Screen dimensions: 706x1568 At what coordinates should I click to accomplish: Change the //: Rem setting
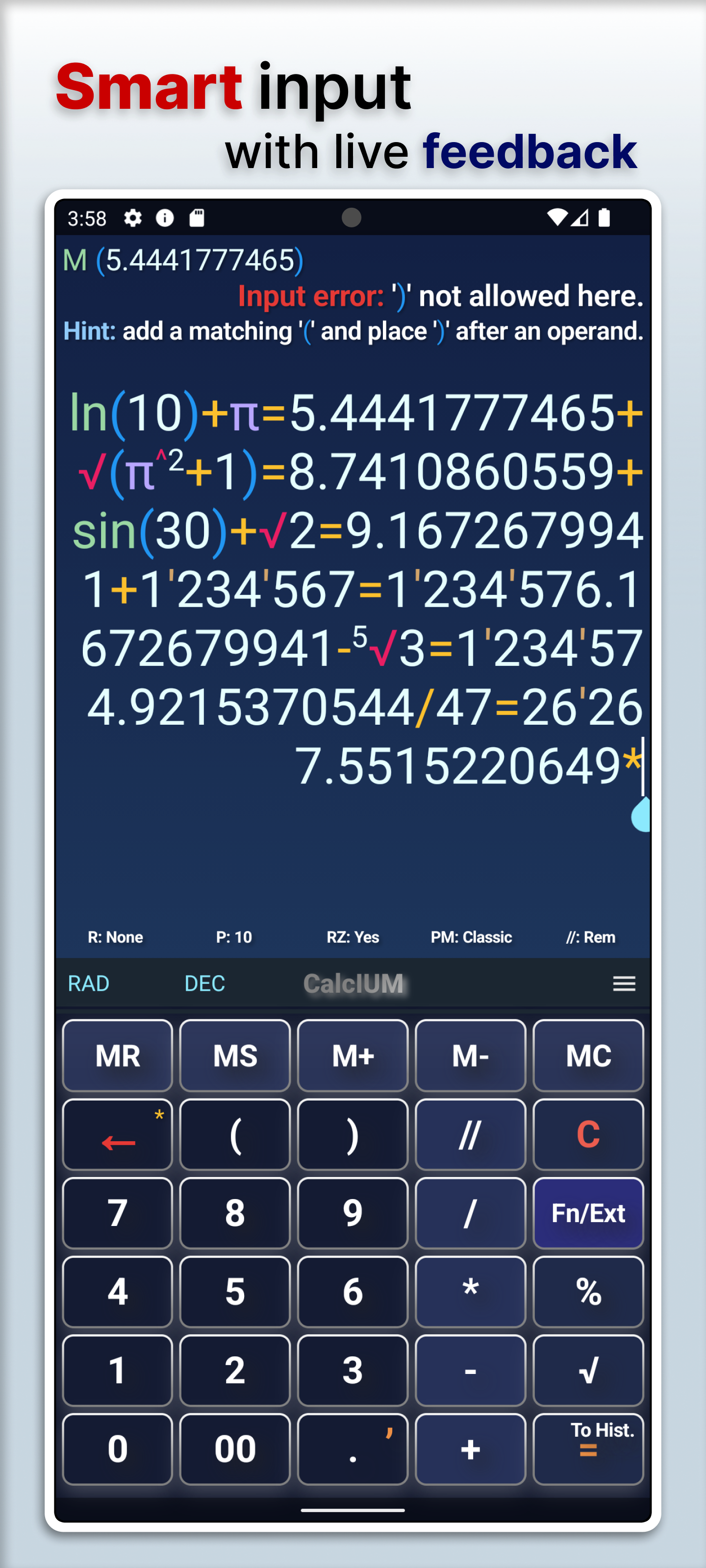(590, 937)
